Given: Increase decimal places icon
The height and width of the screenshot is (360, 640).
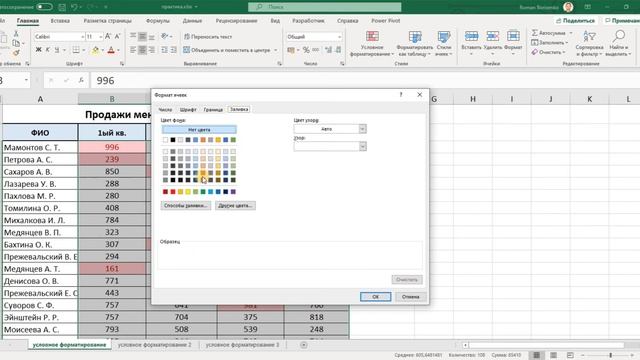Looking at the screenshot, I should click(329, 50).
